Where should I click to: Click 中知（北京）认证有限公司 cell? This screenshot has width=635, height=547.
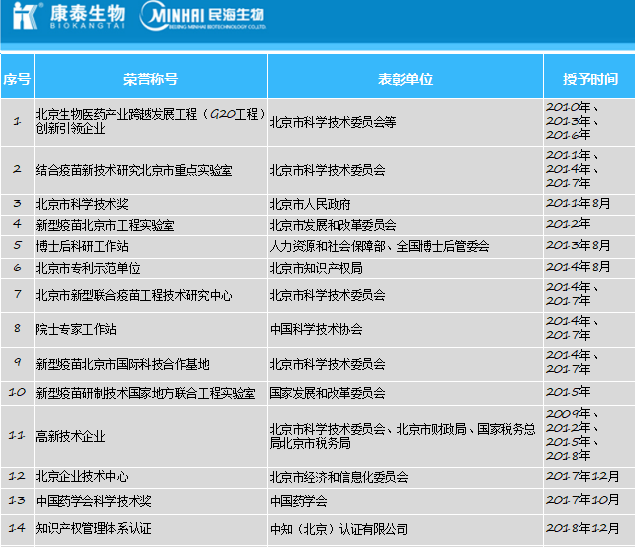(339, 528)
